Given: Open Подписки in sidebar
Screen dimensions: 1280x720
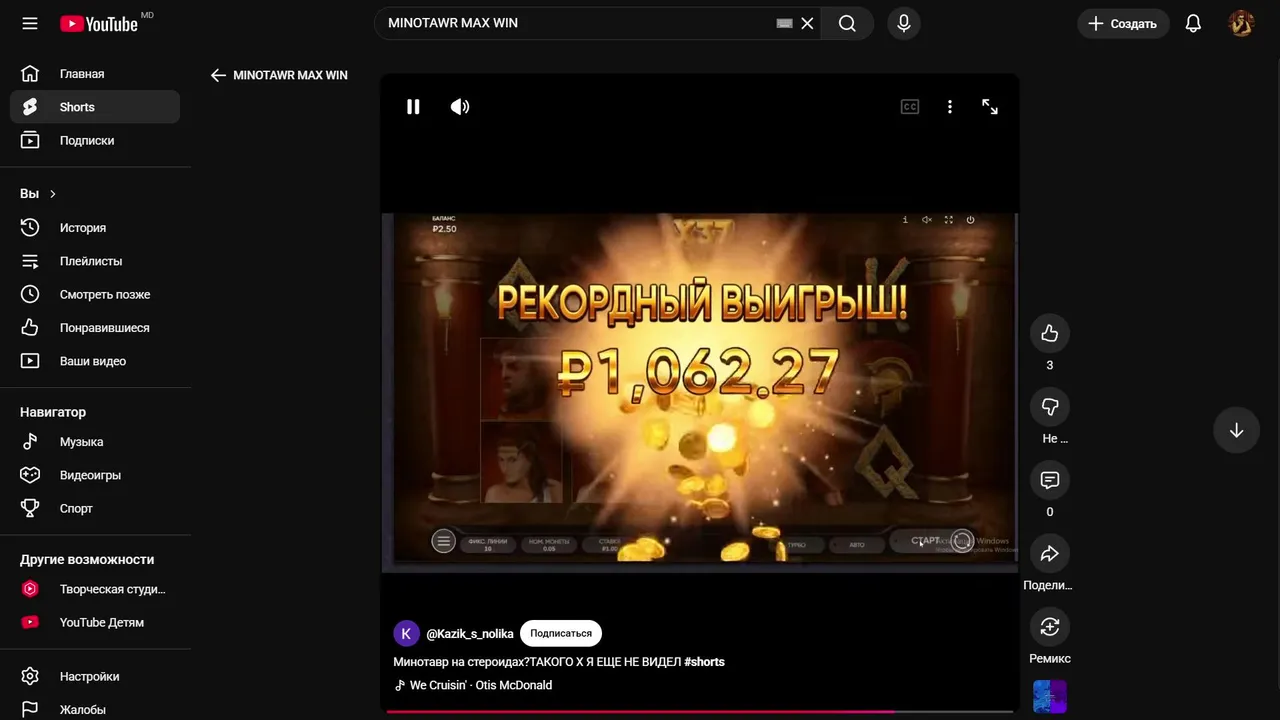Looking at the screenshot, I should (x=95, y=140).
